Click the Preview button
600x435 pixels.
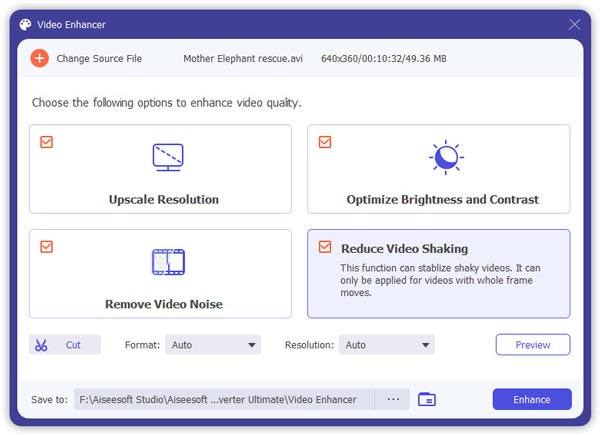pos(532,345)
